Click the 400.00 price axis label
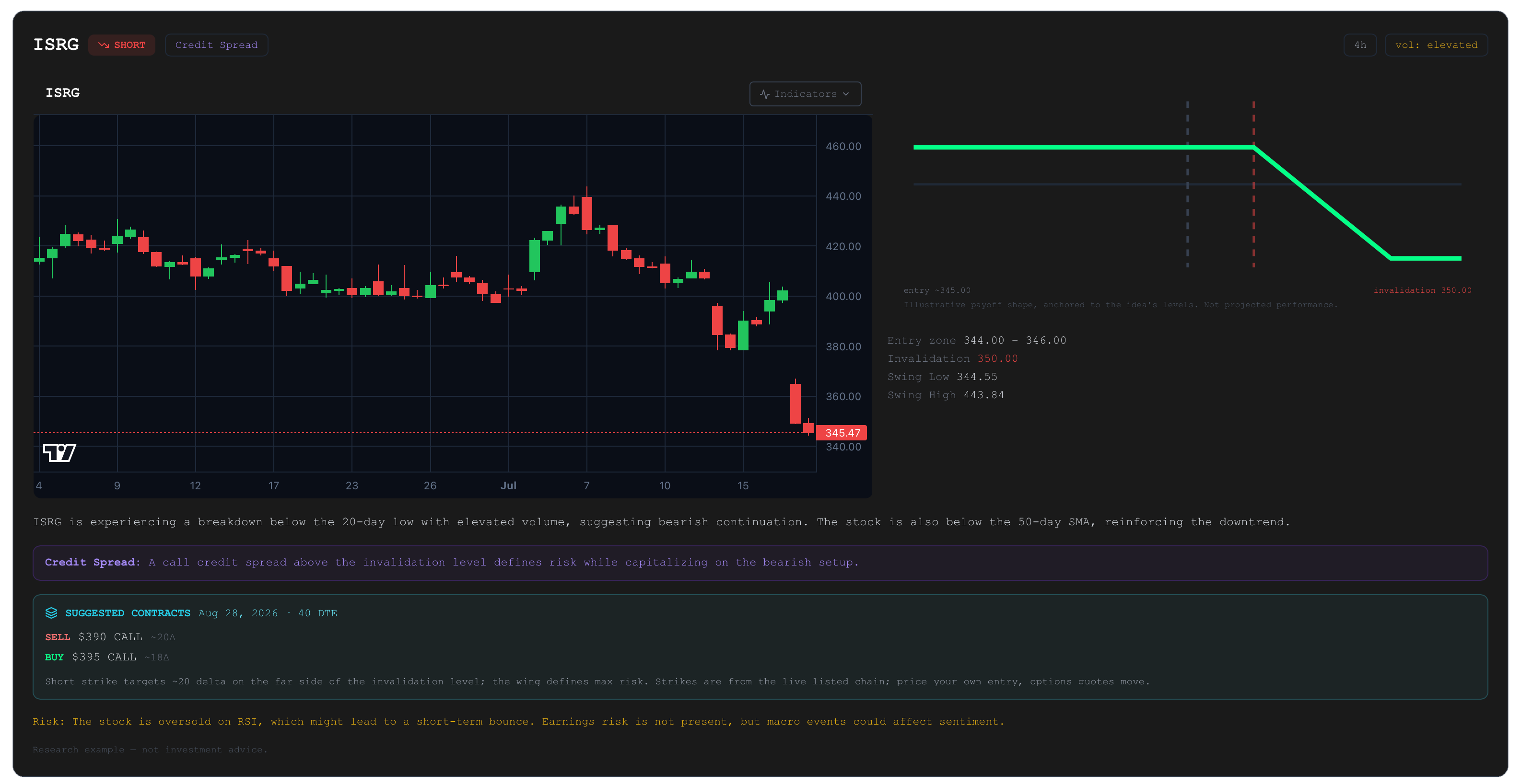The image size is (1521, 784). coord(842,296)
